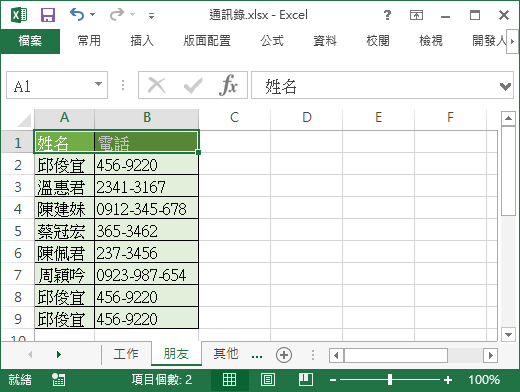Open the 資料 ribbon tab

coord(325,41)
